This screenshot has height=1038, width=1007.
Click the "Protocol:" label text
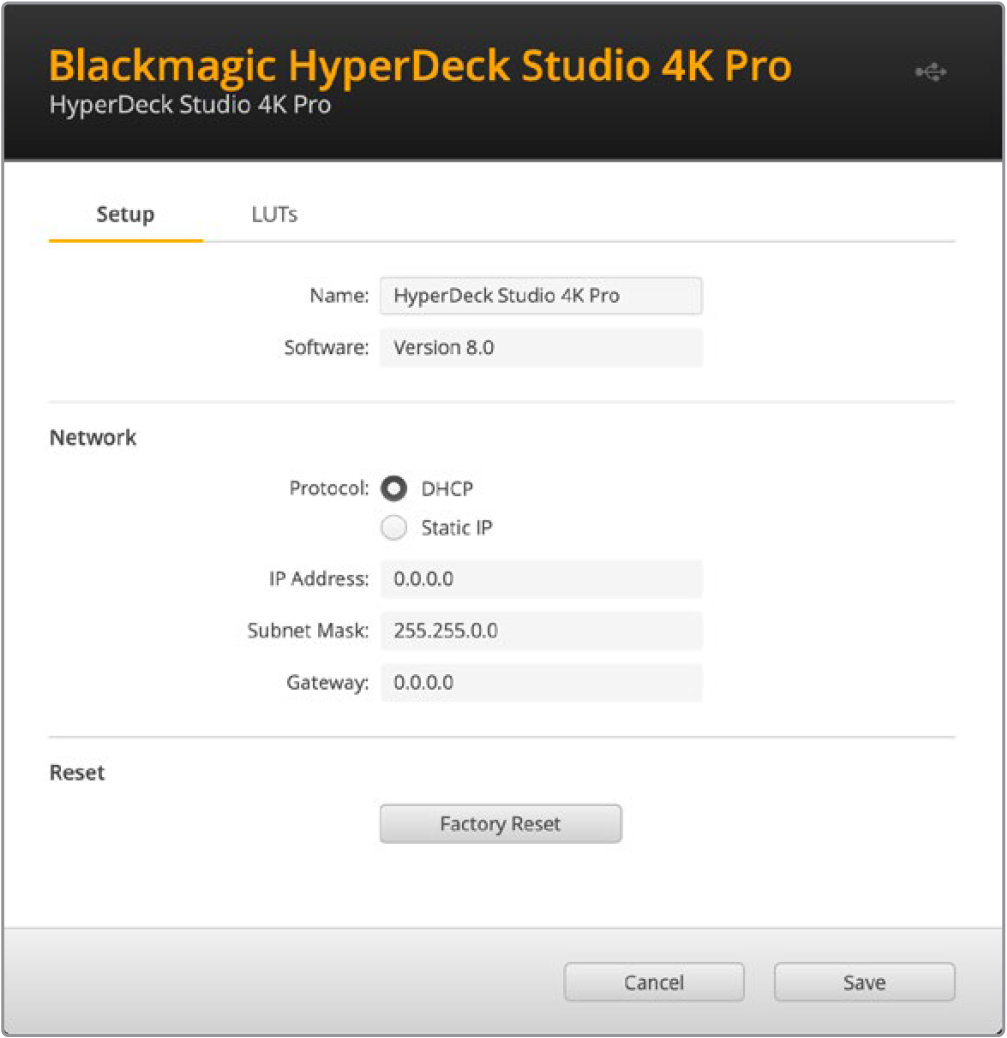329,489
